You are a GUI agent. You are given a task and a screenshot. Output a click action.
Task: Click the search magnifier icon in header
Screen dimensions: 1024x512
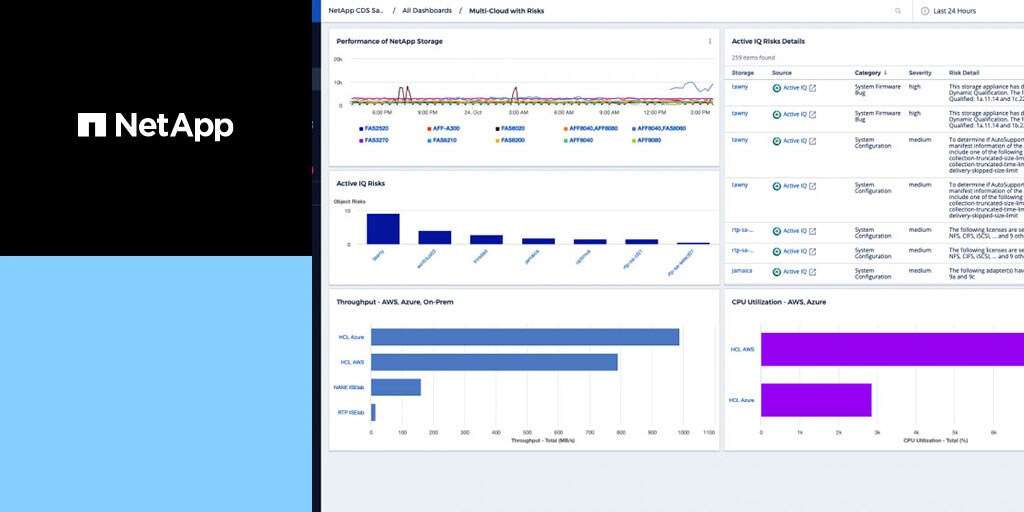tap(898, 11)
